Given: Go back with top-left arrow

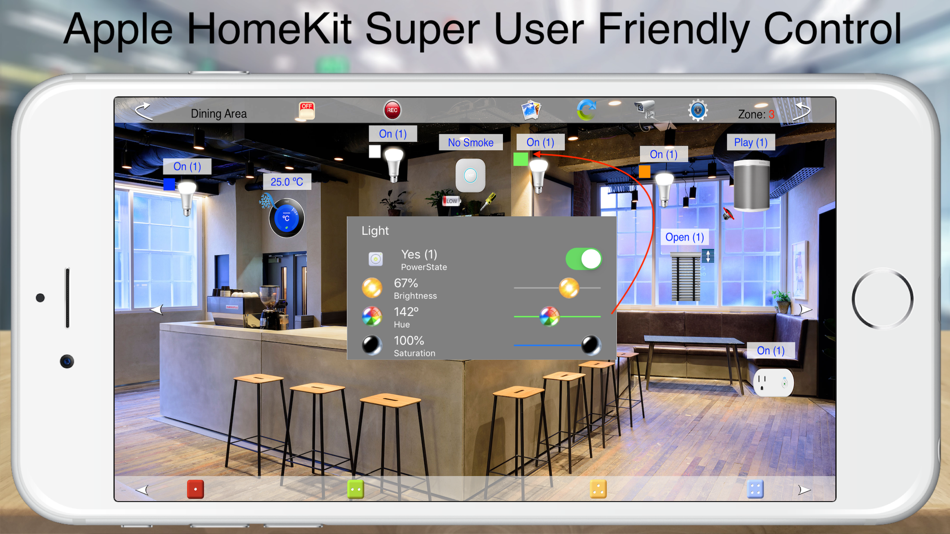Looking at the screenshot, I should (144, 111).
